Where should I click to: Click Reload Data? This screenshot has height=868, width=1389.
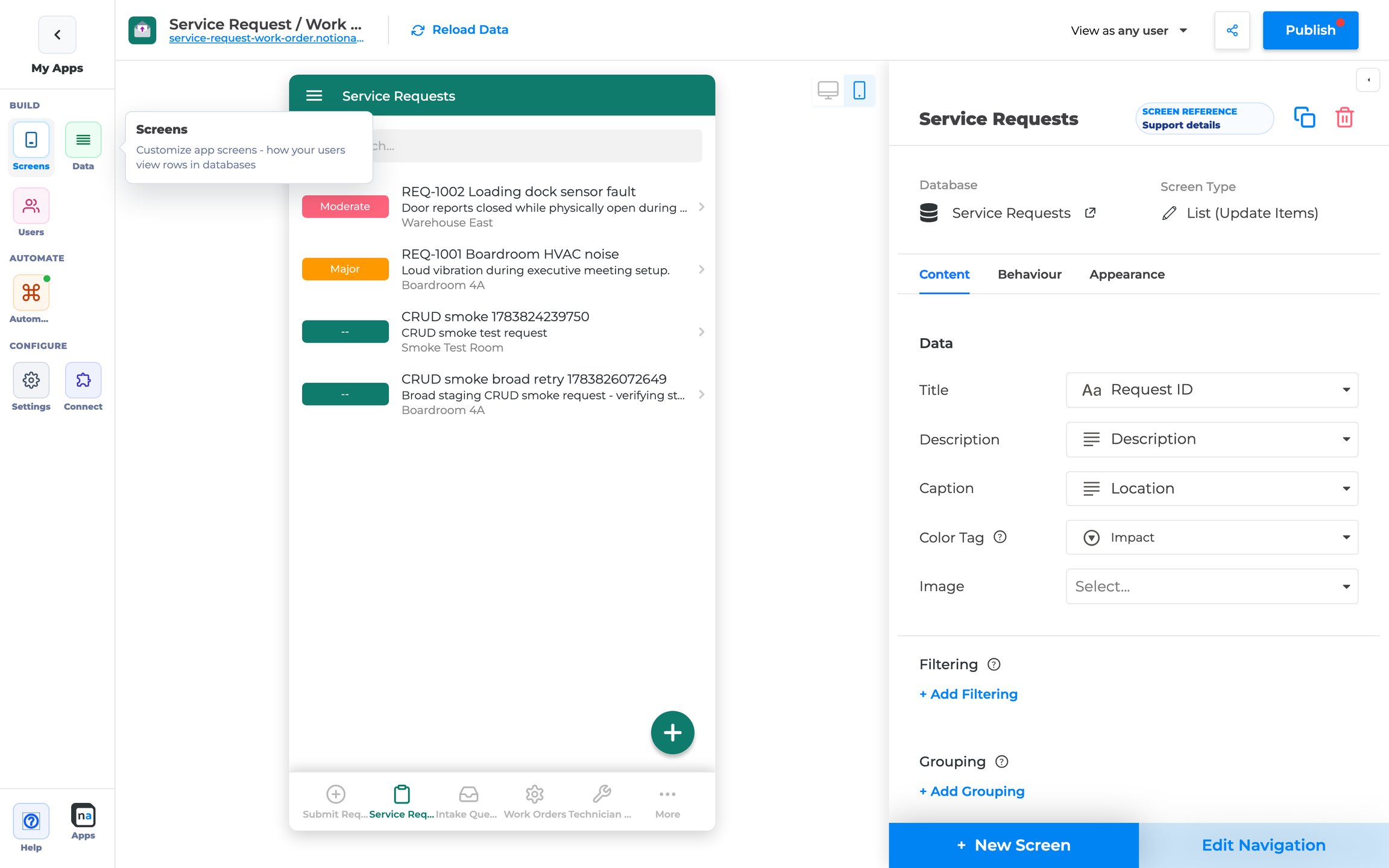(459, 30)
